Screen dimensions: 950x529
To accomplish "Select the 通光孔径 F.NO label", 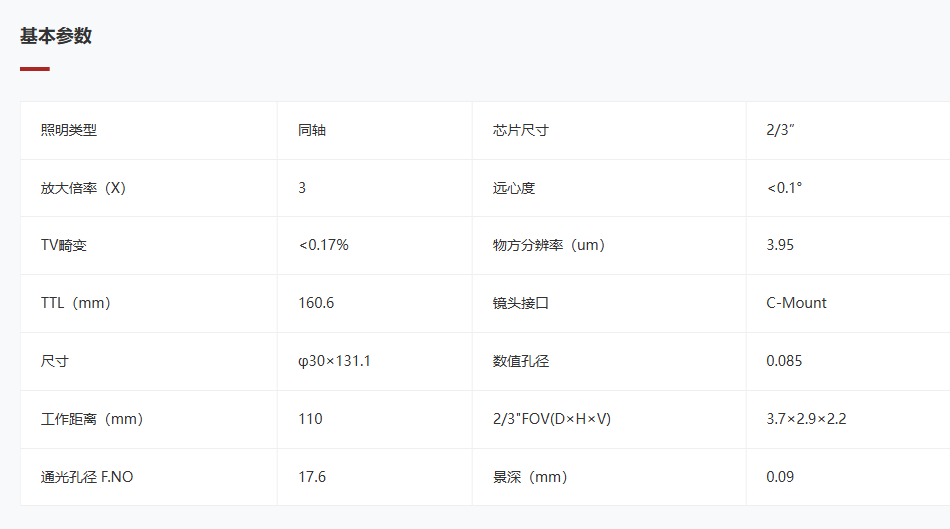I will [87, 477].
